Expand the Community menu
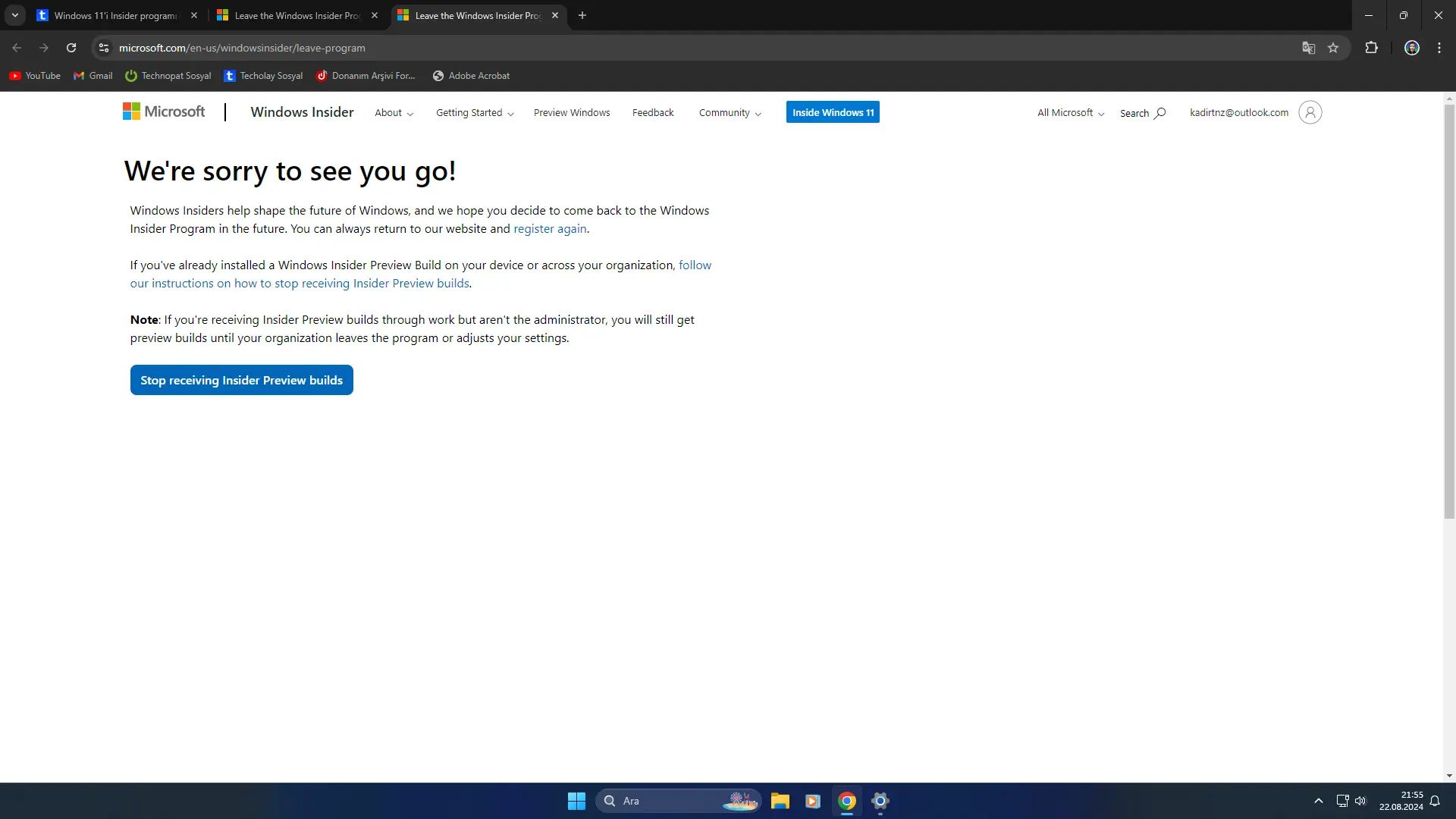The height and width of the screenshot is (819, 1456). tap(730, 113)
